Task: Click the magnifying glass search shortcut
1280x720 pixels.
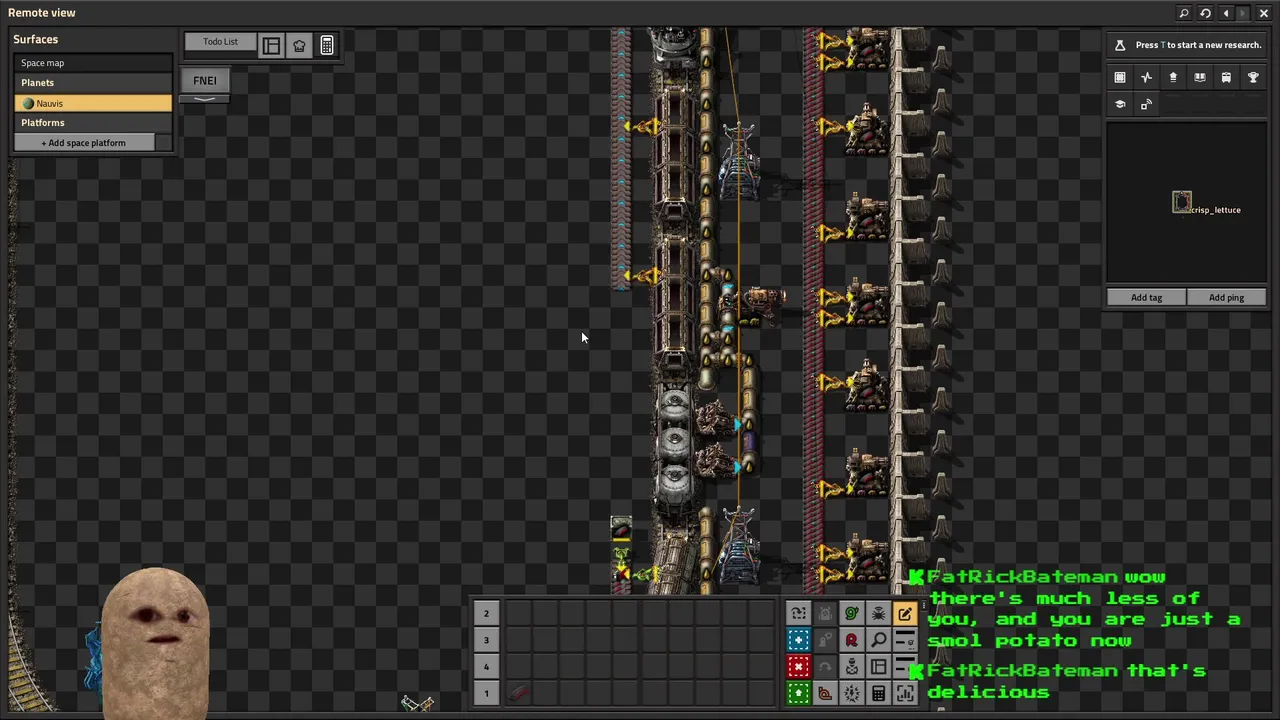Action: pos(878,640)
